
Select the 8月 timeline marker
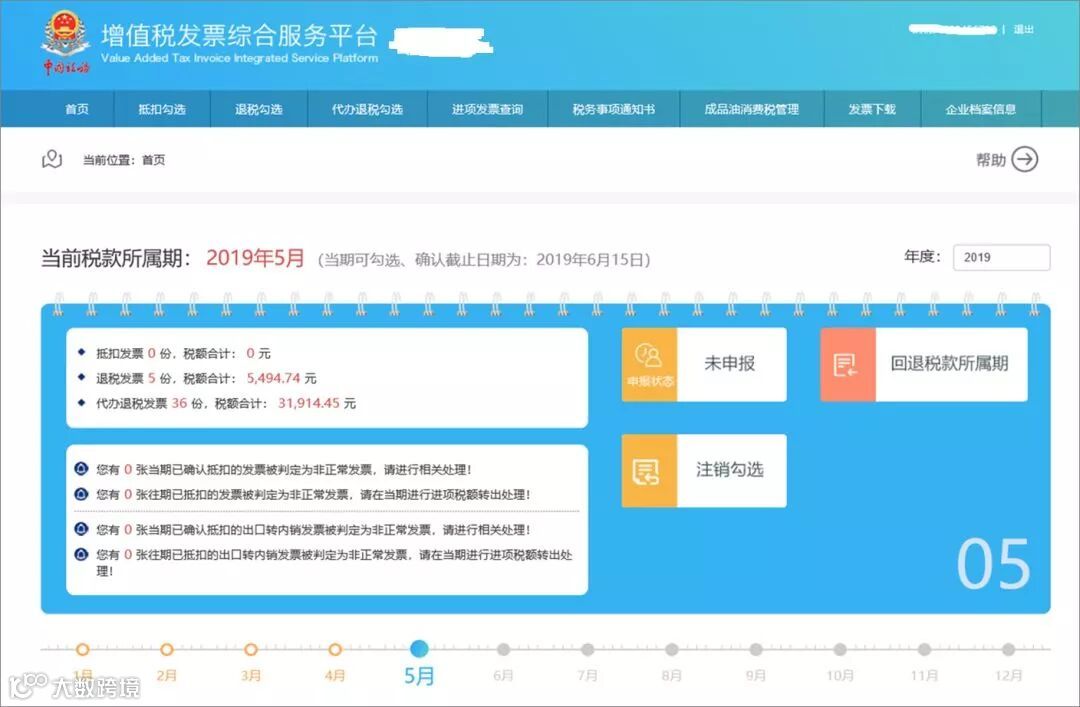pyautogui.click(x=672, y=649)
